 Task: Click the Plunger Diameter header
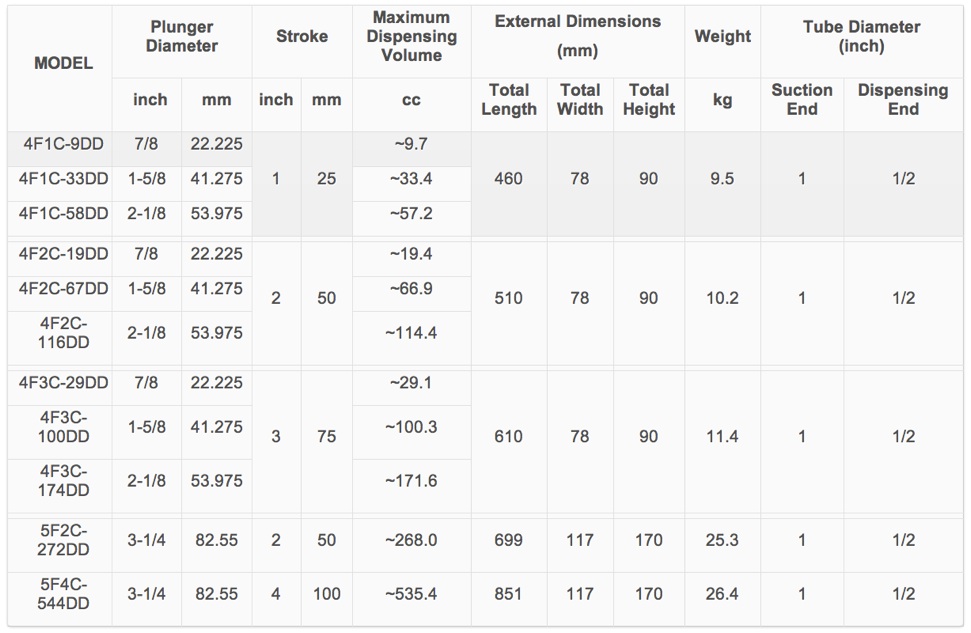tap(182, 37)
